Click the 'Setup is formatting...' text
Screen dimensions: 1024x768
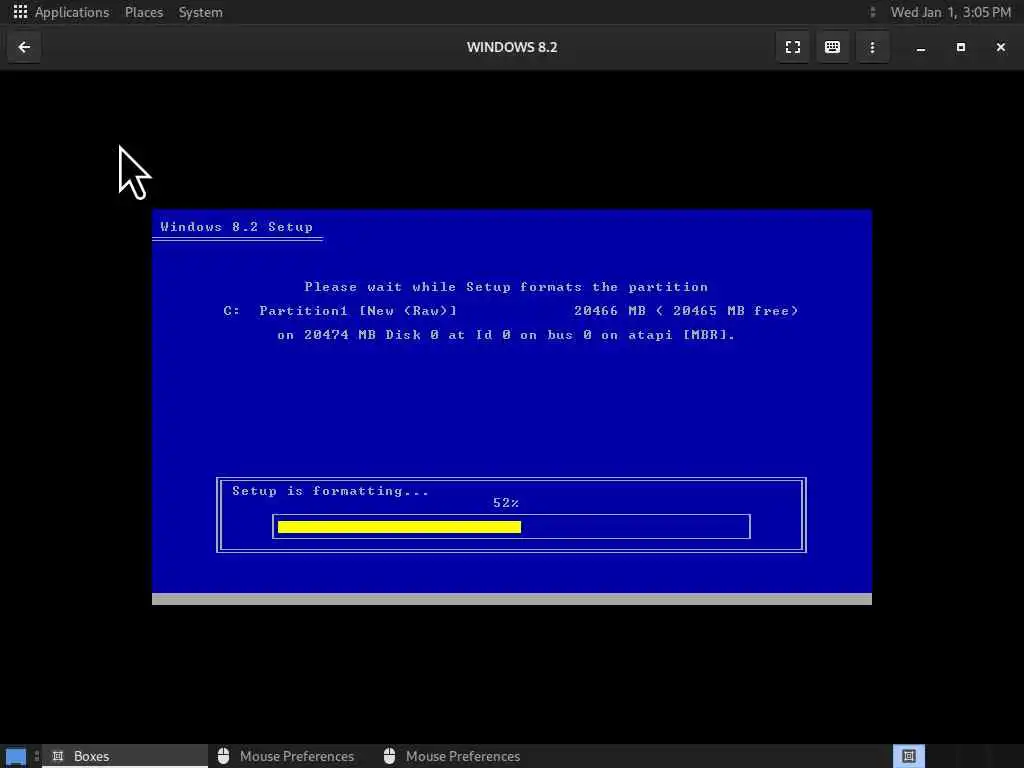point(330,491)
